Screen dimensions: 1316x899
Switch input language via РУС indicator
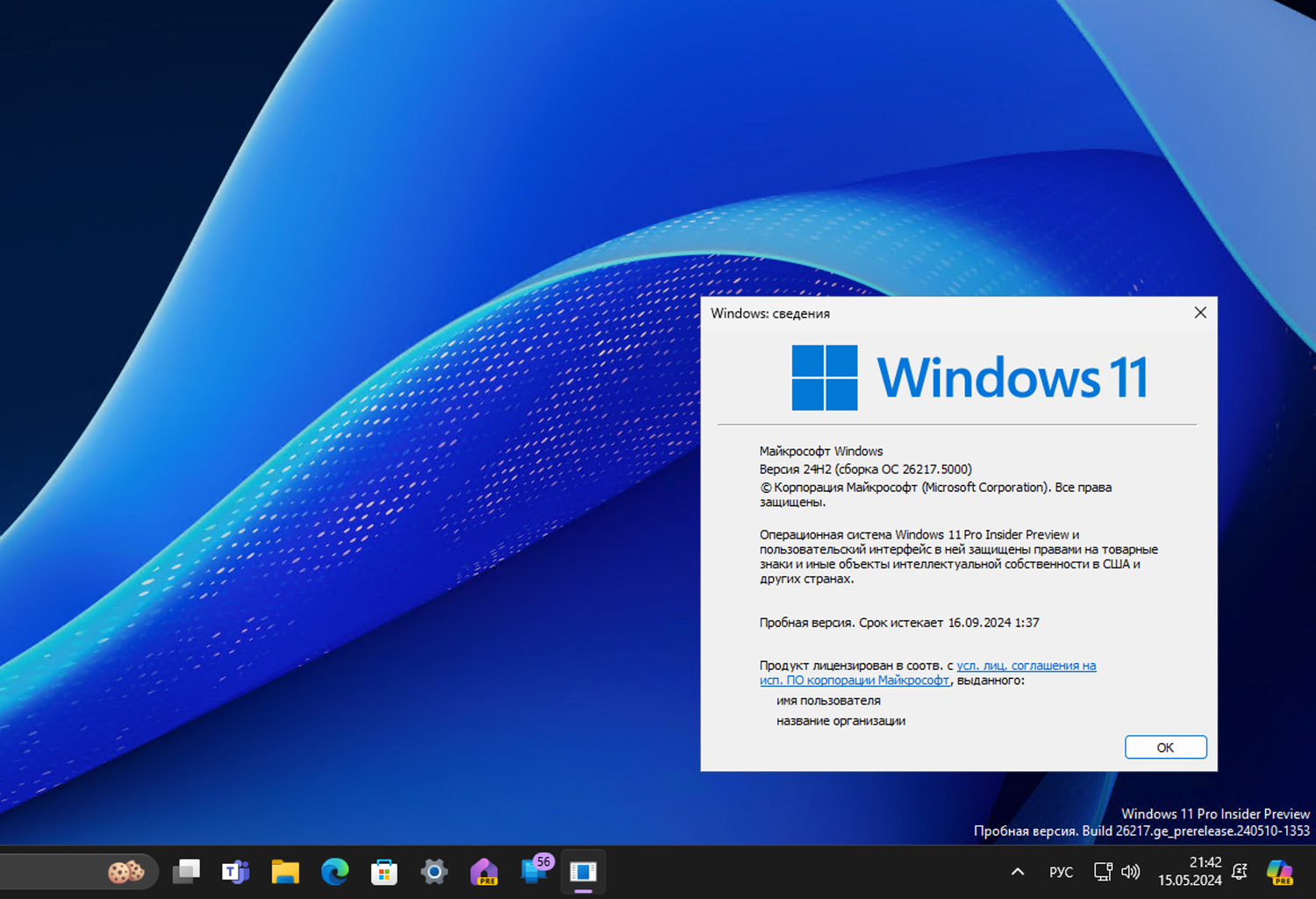pos(1061,871)
